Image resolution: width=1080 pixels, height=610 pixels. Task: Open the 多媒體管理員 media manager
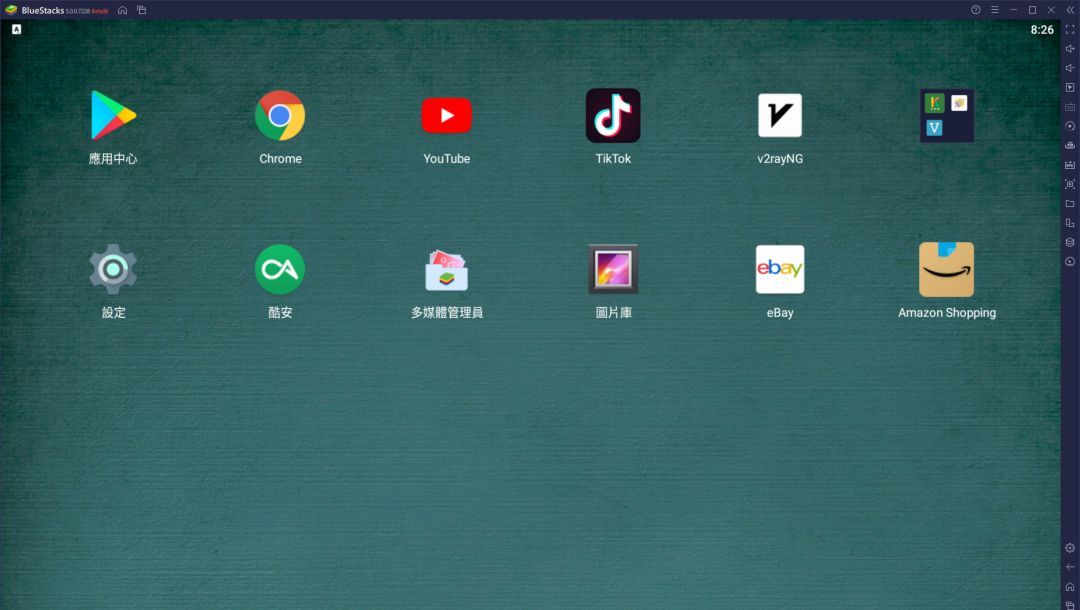pos(446,269)
